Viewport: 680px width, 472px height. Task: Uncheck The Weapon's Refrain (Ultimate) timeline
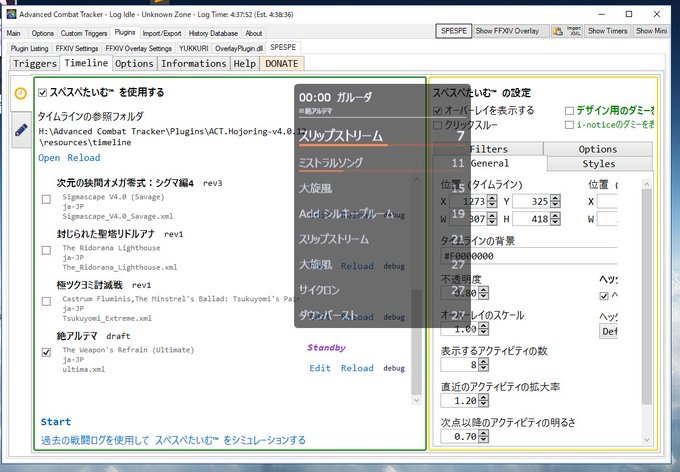click(46, 352)
